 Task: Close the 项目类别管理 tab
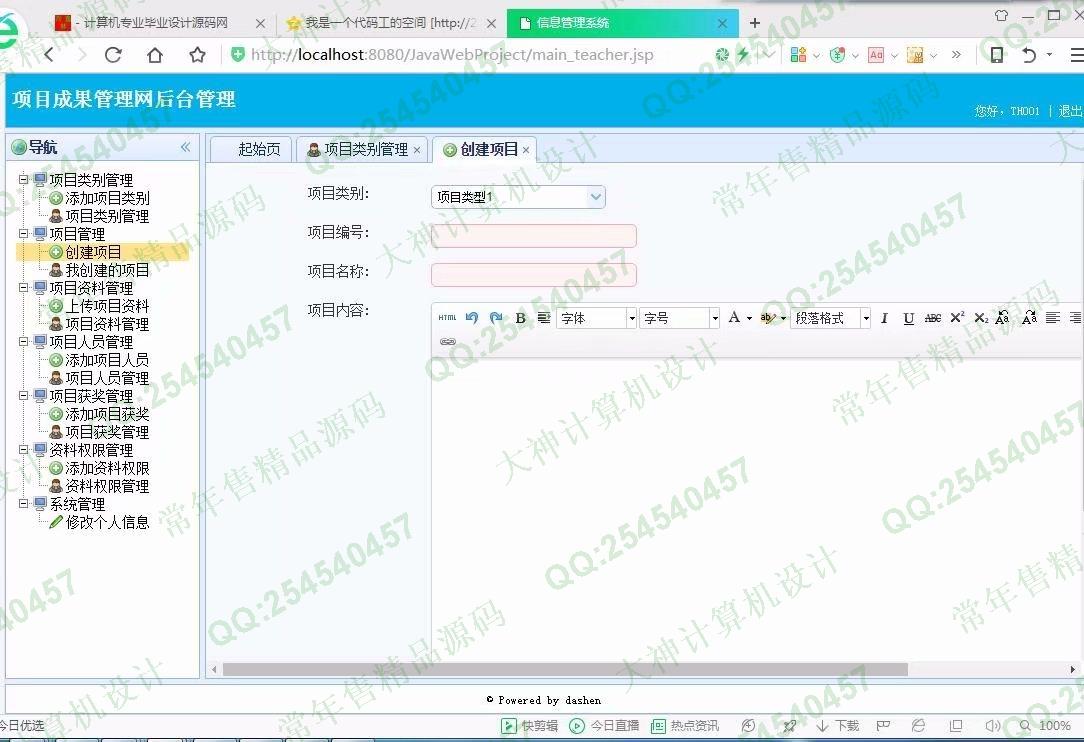click(x=417, y=150)
